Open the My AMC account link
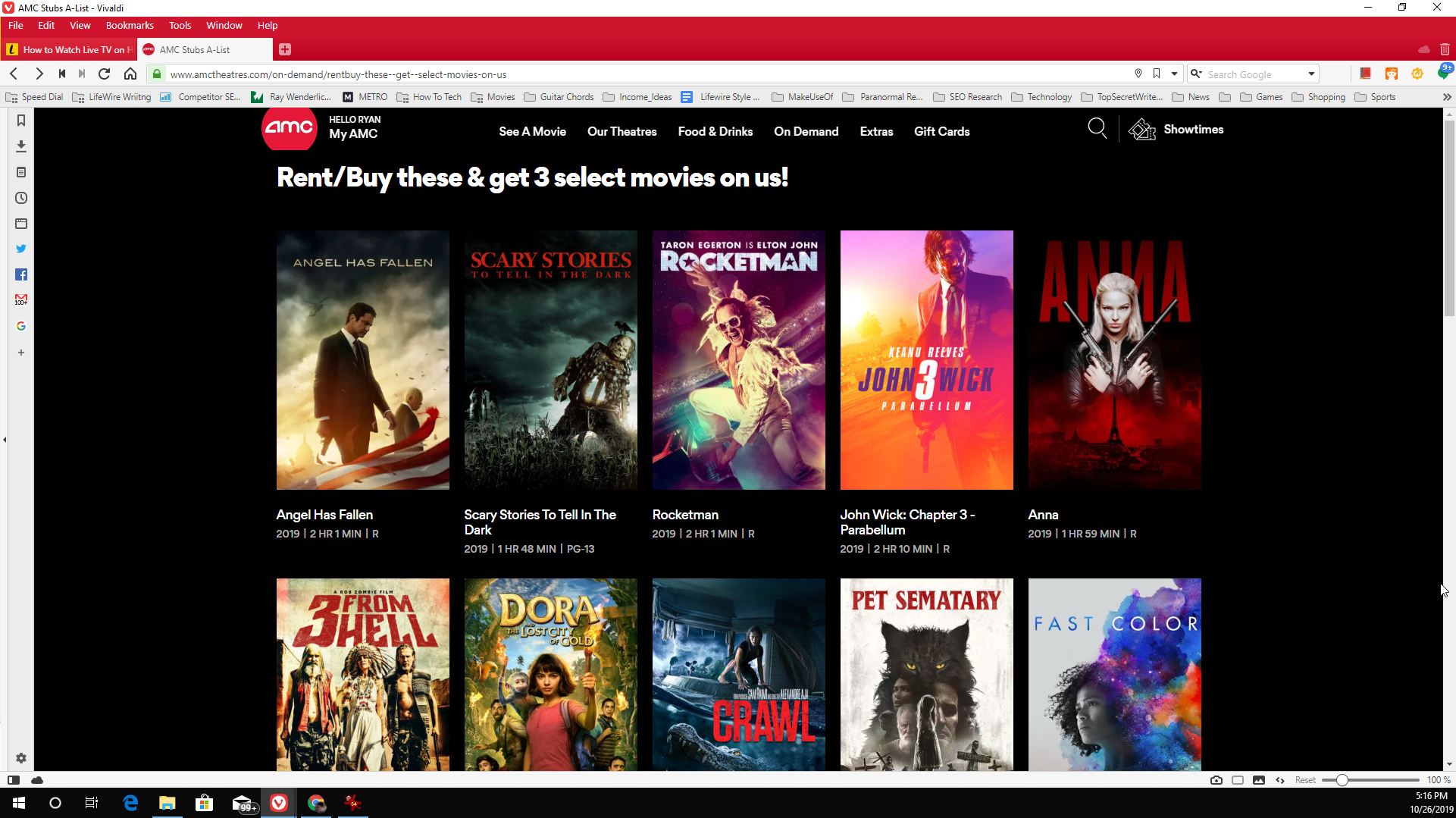The height and width of the screenshot is (818, 1456). pyautogui.click(x=353, y=133)
